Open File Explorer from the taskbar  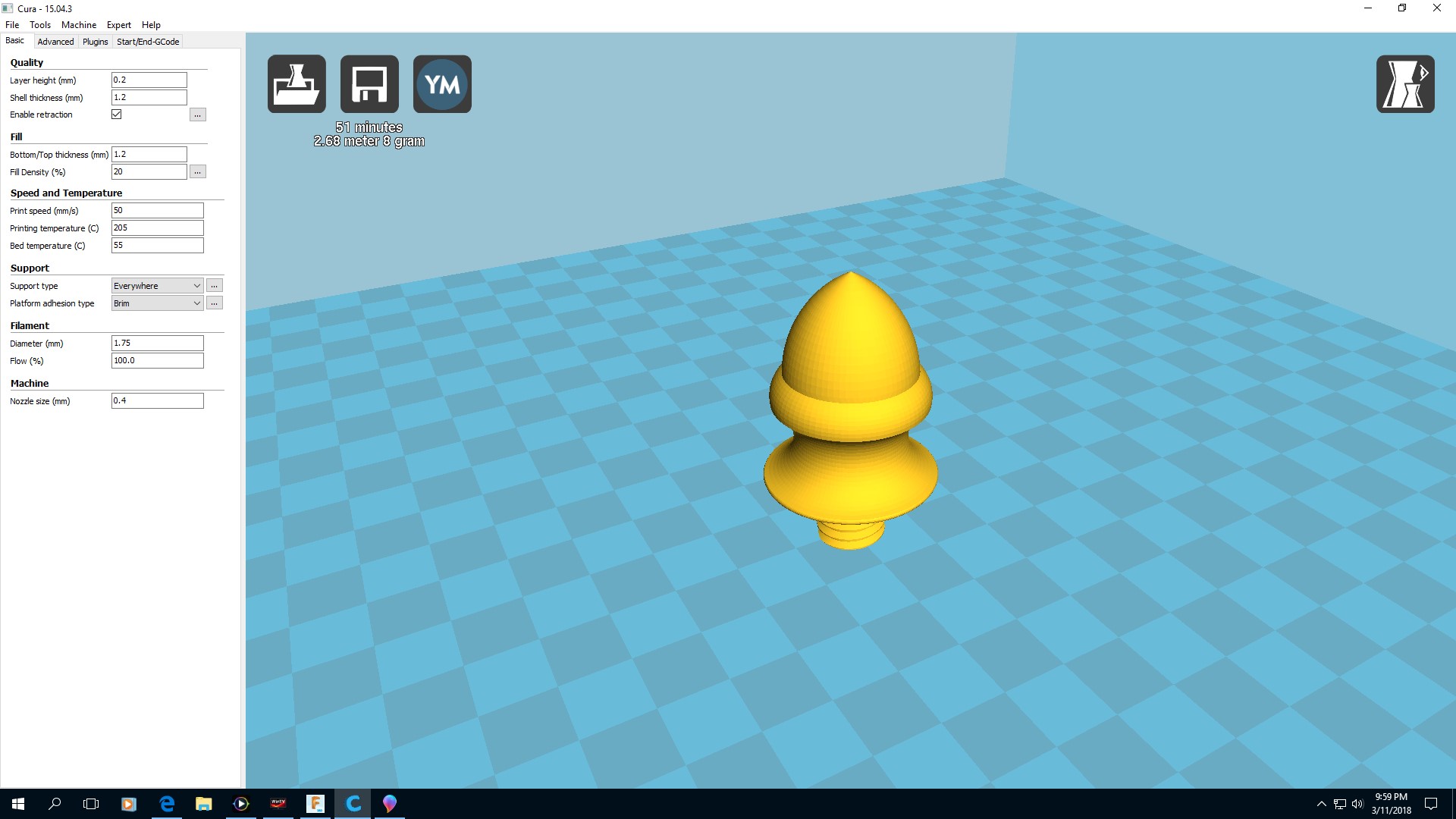[203, 804]
